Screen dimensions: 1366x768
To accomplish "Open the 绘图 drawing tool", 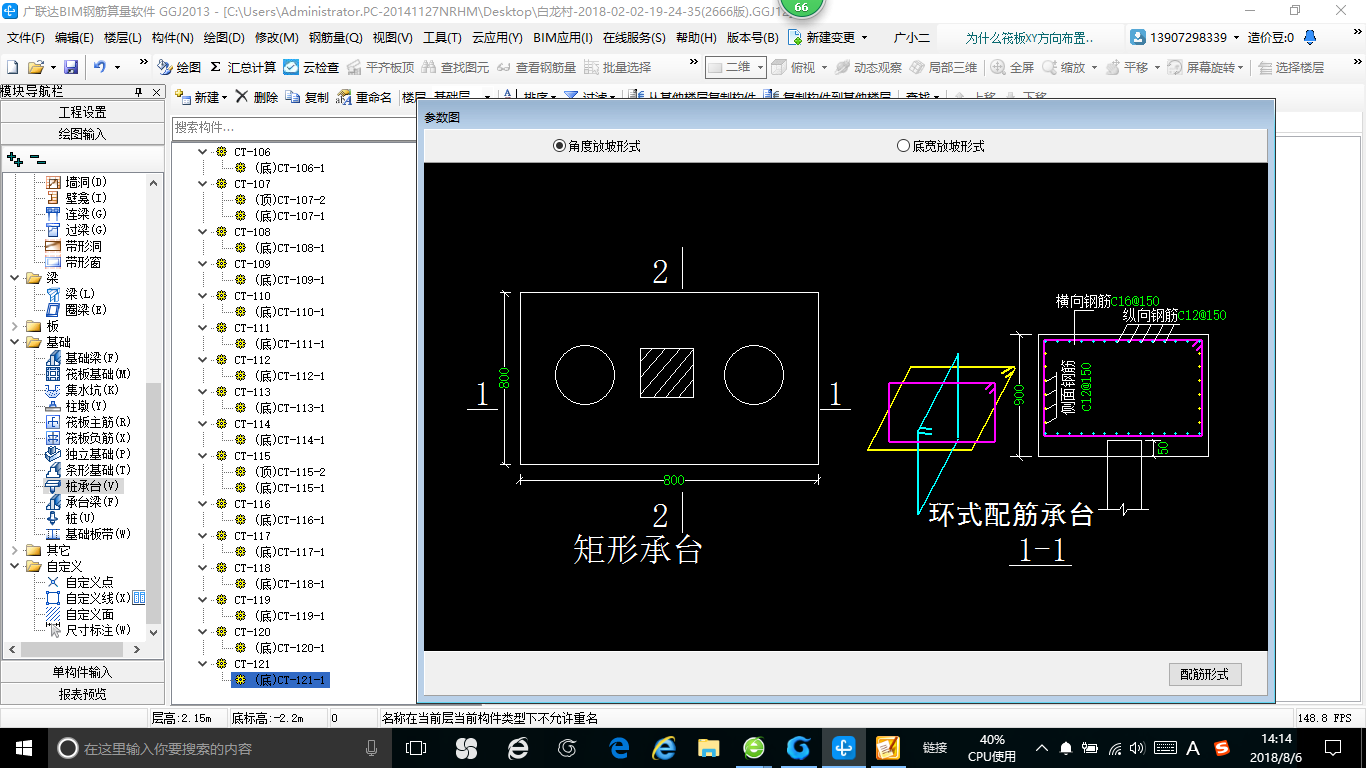I will (179, 67).
